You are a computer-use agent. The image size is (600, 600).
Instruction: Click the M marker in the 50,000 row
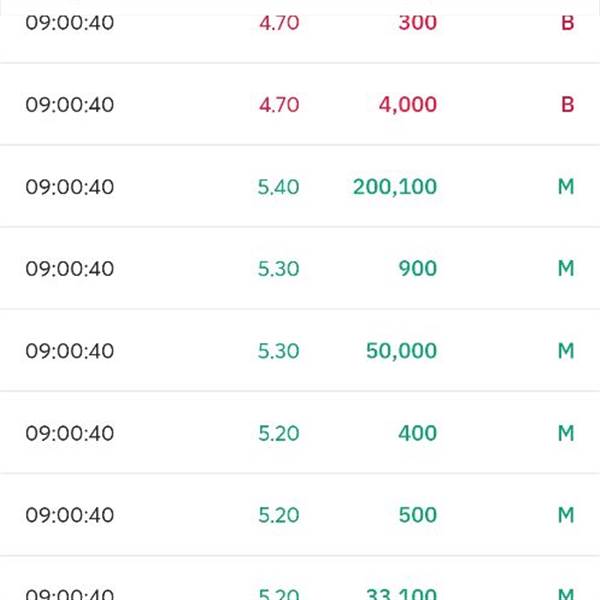click(x=566, y=351)
